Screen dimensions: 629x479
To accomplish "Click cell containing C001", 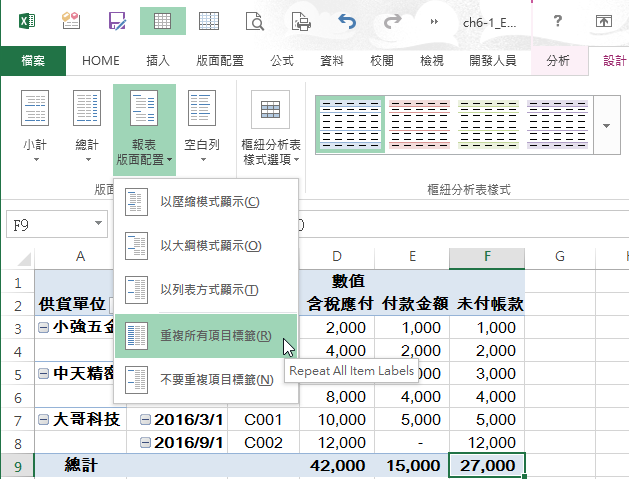I will (263, 420).
